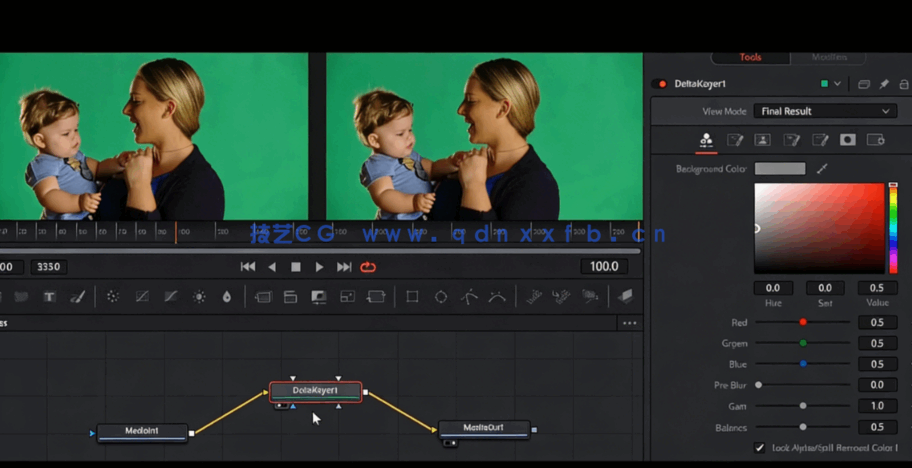Open the Matte tab with person icon
The image size is (912, 468).
[763, 140]
